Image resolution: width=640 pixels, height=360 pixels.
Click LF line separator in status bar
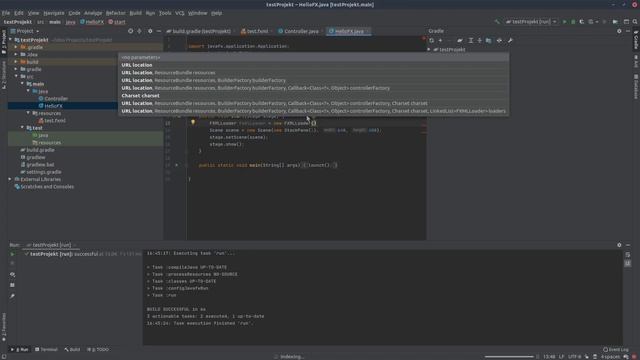tap(561, 357)
